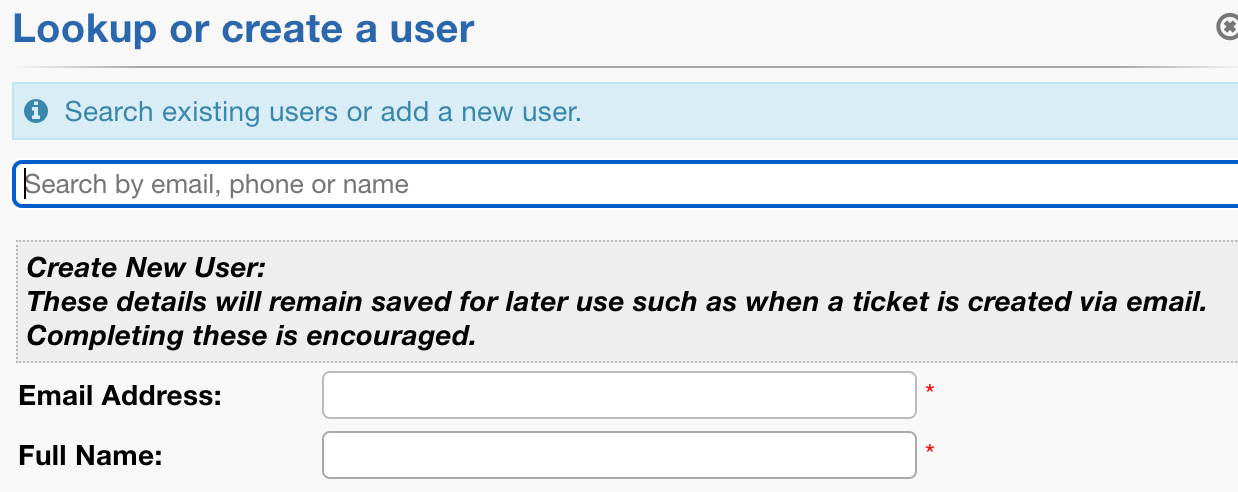Click into the Full Name text field
Viewport: 1238px width, 492px height.
[x=619, y=455]
